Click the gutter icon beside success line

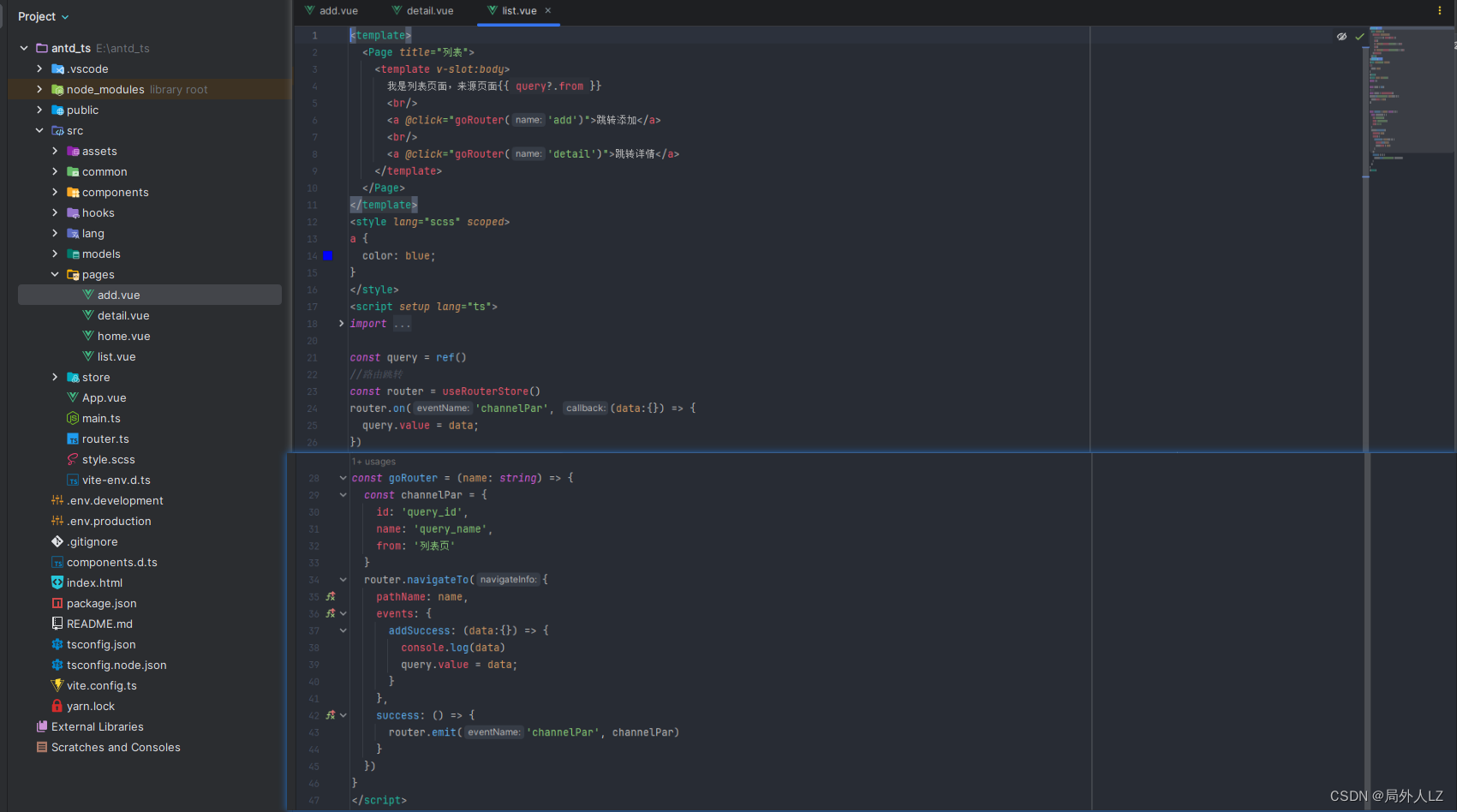(x=331, y=715)
